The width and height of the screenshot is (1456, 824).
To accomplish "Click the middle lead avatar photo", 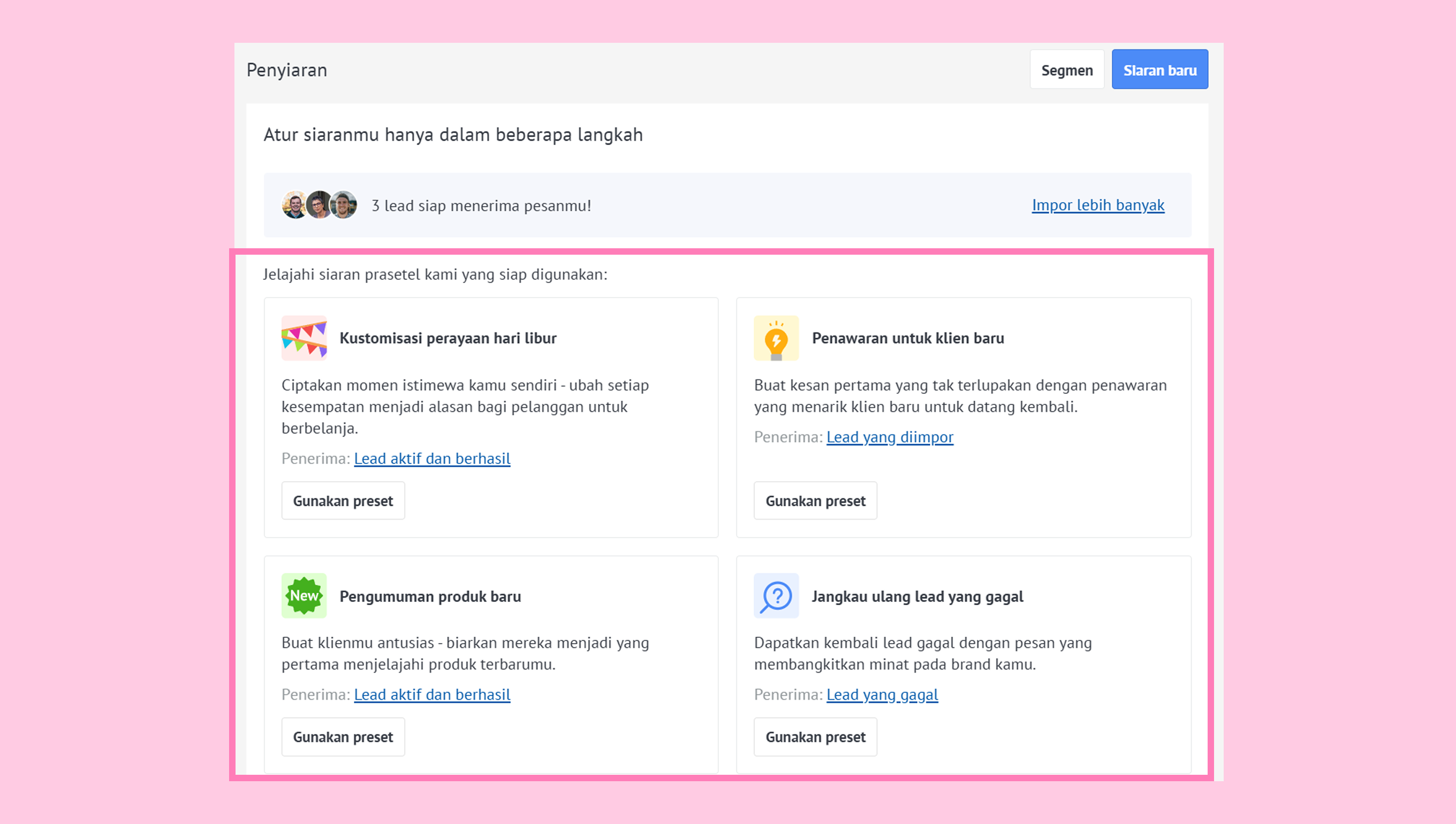I will point(319,205).
